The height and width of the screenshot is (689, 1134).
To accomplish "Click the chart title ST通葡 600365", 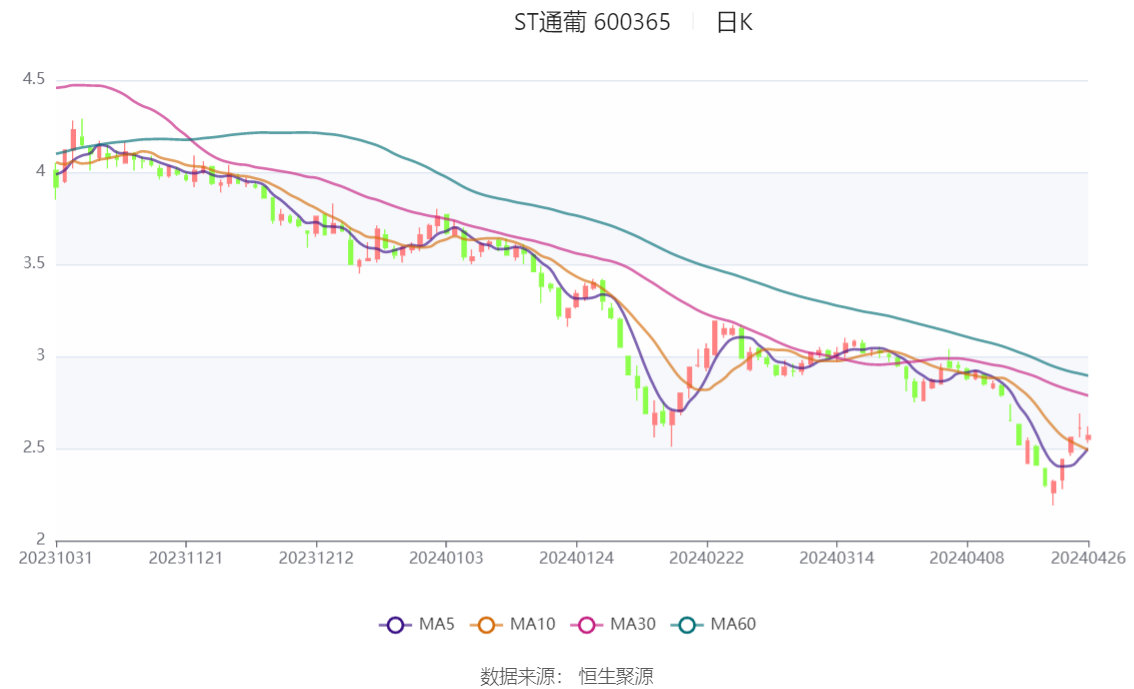I will (x=592, y=22).
